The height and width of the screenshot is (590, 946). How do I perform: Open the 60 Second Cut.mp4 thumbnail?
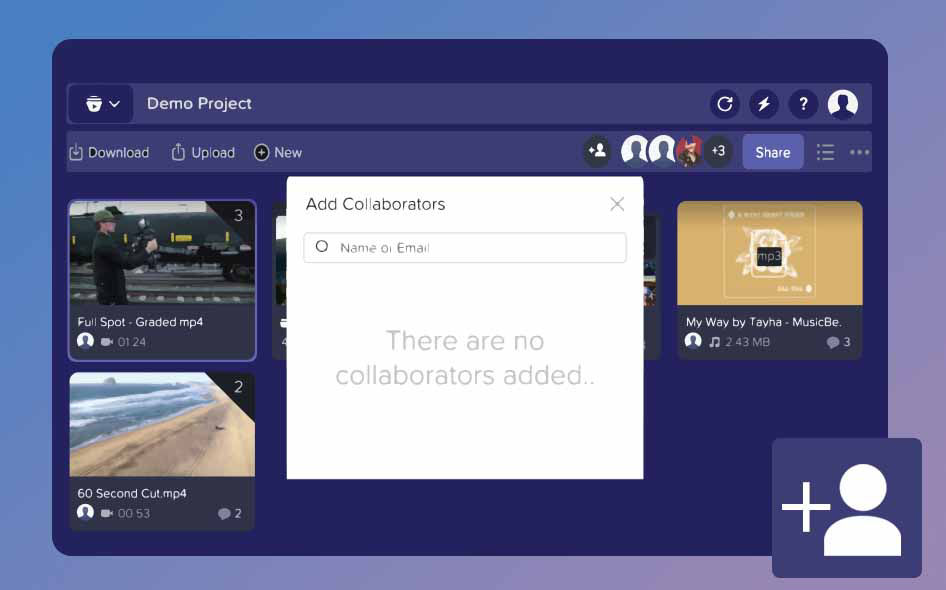coord(162,424)
